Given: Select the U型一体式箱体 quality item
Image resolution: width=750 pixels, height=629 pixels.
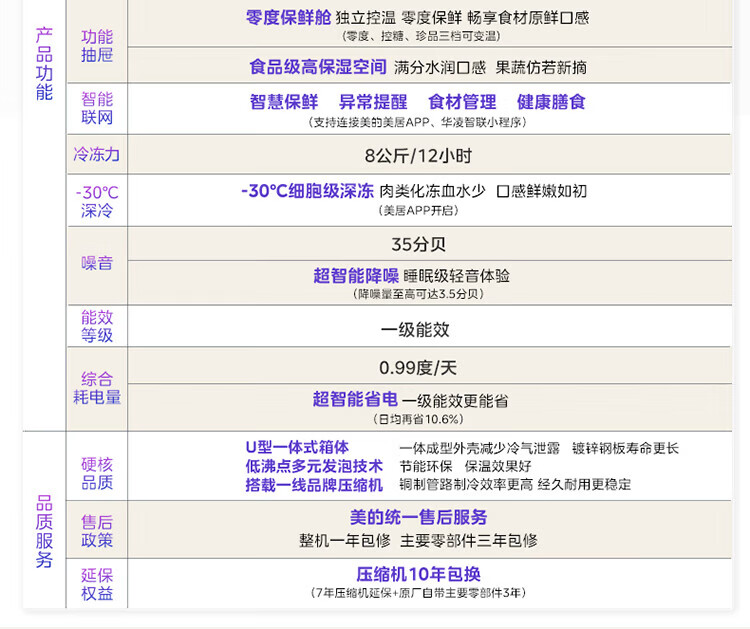Looking at the screenshot, I should point(298,448).
